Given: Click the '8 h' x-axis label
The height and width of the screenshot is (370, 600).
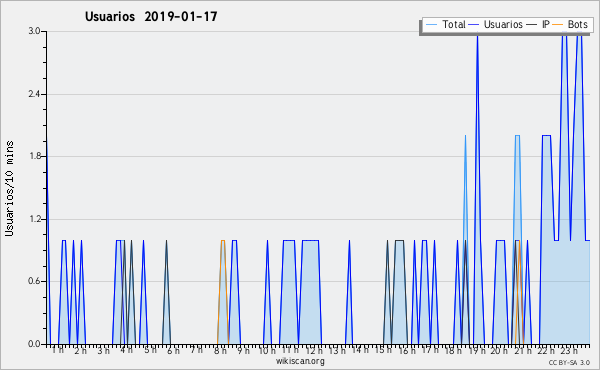Looking at the screenshot, I should click(220, 351).
